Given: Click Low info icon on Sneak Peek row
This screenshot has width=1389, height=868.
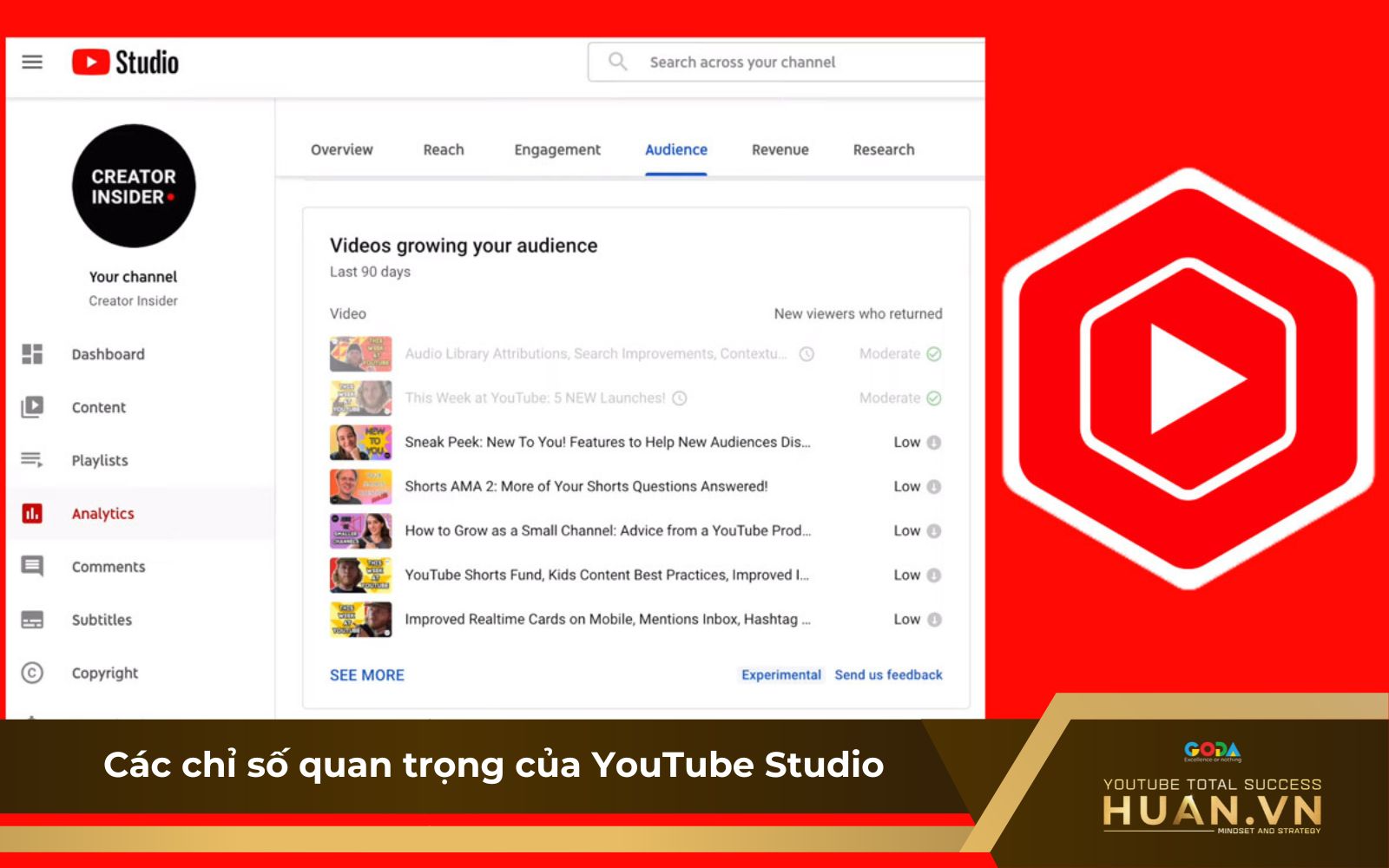Looking at the screenshot, I should tap(934, 443).
